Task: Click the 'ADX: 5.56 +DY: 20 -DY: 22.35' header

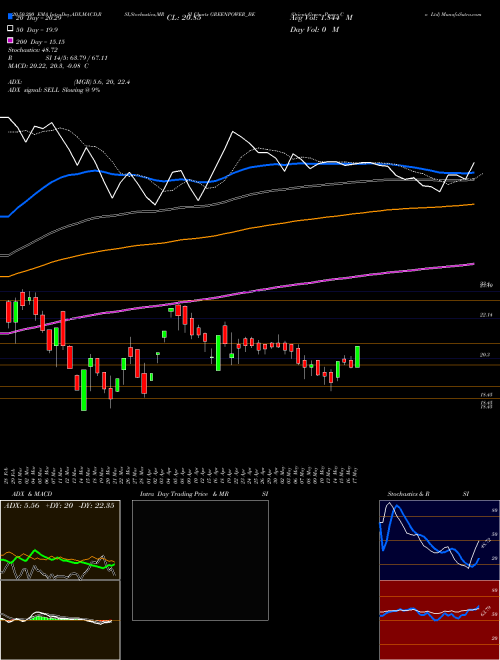Action: 59,506
